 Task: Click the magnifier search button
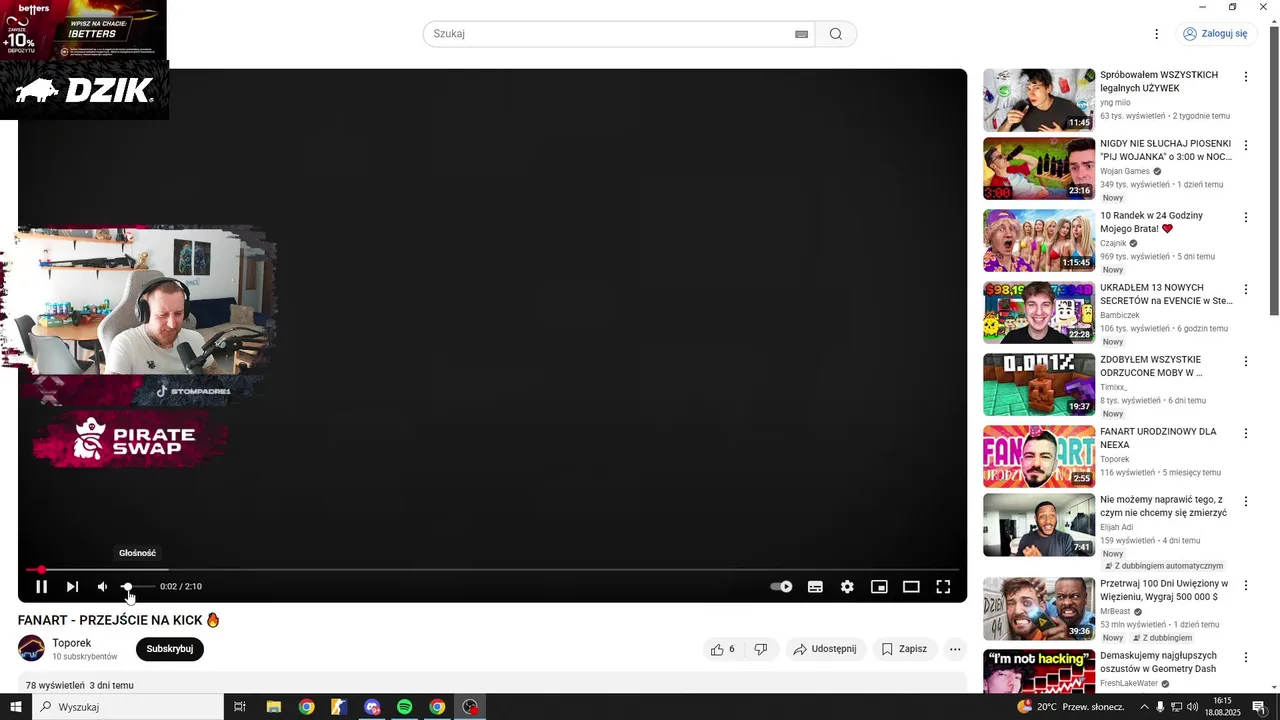click(x=836, y=34)
